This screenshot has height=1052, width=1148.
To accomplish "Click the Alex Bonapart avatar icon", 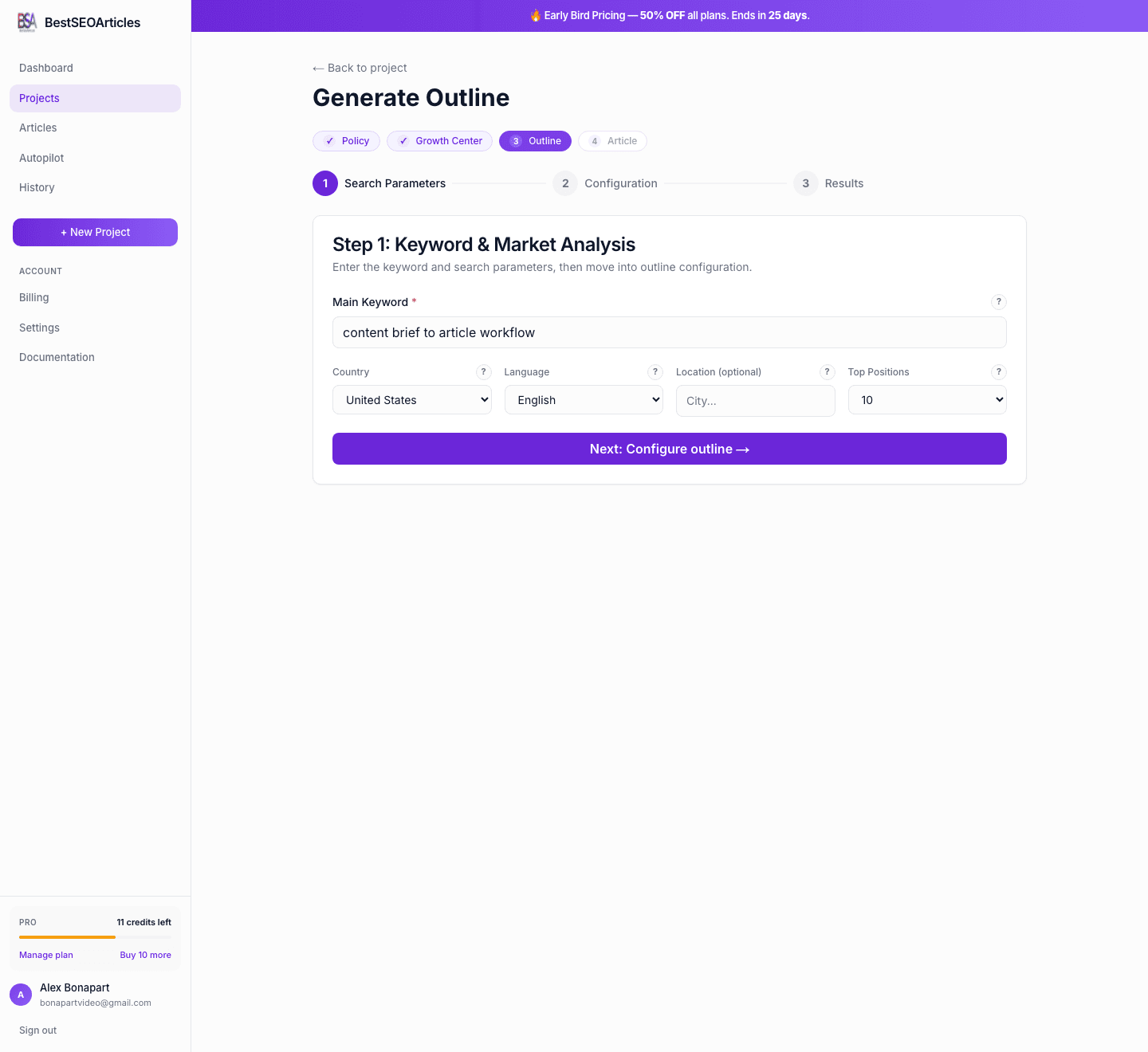I will pyautogui.click(x=21, y=995).
